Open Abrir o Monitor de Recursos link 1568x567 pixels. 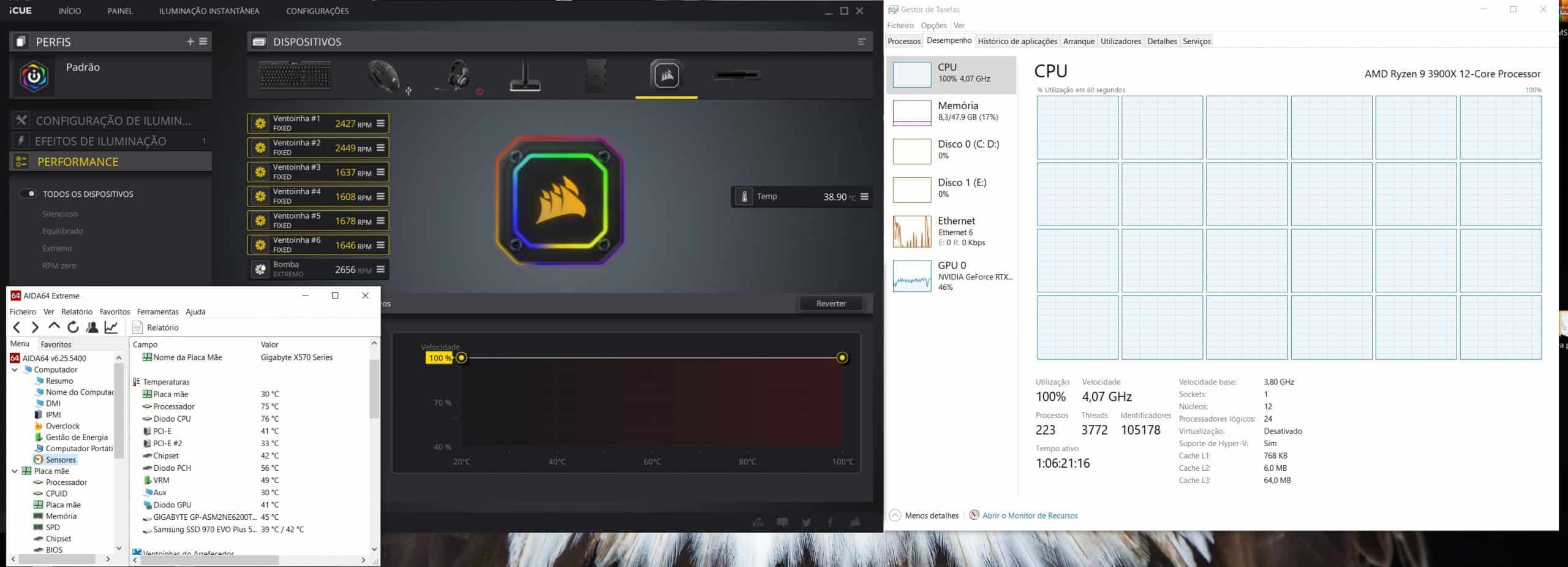tap(1030, 516)
